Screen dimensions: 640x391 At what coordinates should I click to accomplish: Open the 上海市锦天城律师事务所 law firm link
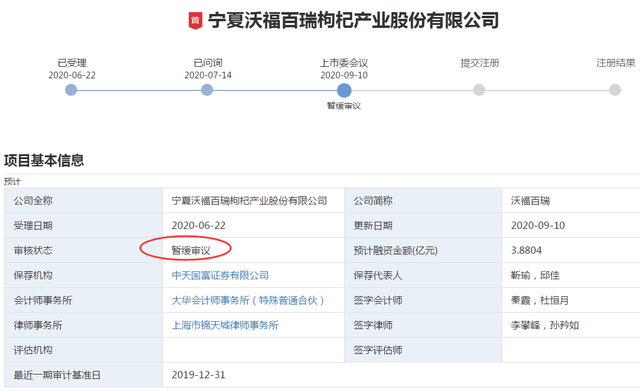tap(225, 325)
